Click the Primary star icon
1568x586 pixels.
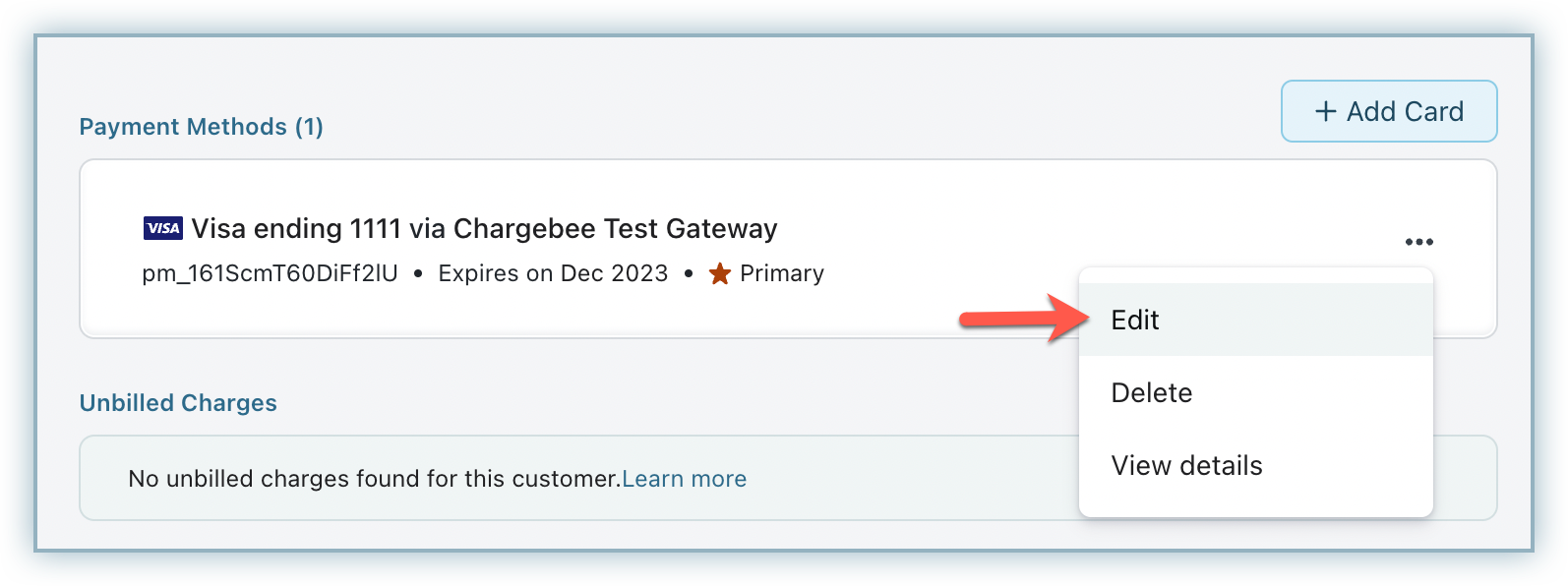coord(720,274)
